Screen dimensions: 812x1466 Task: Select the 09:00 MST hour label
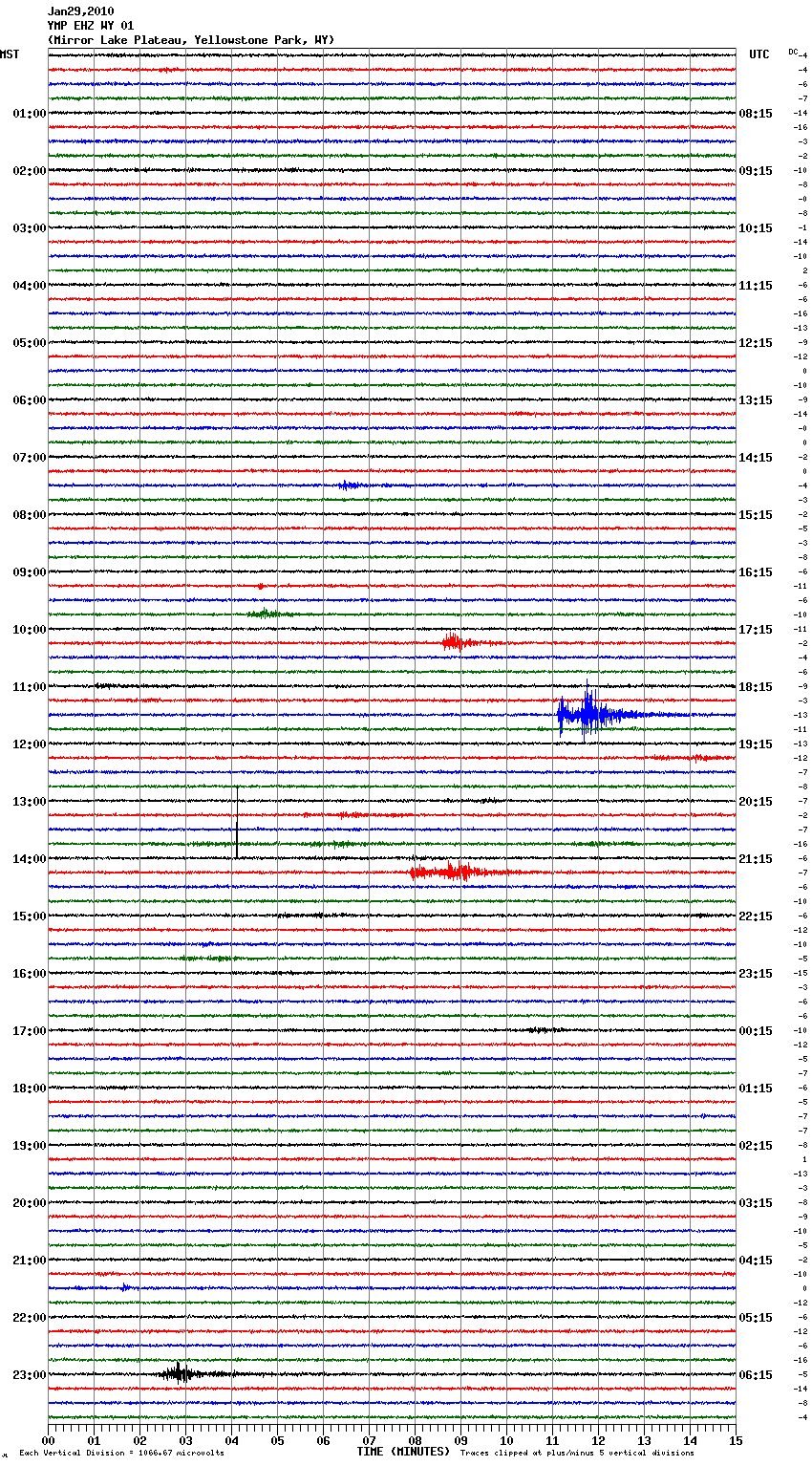(30, 572)
